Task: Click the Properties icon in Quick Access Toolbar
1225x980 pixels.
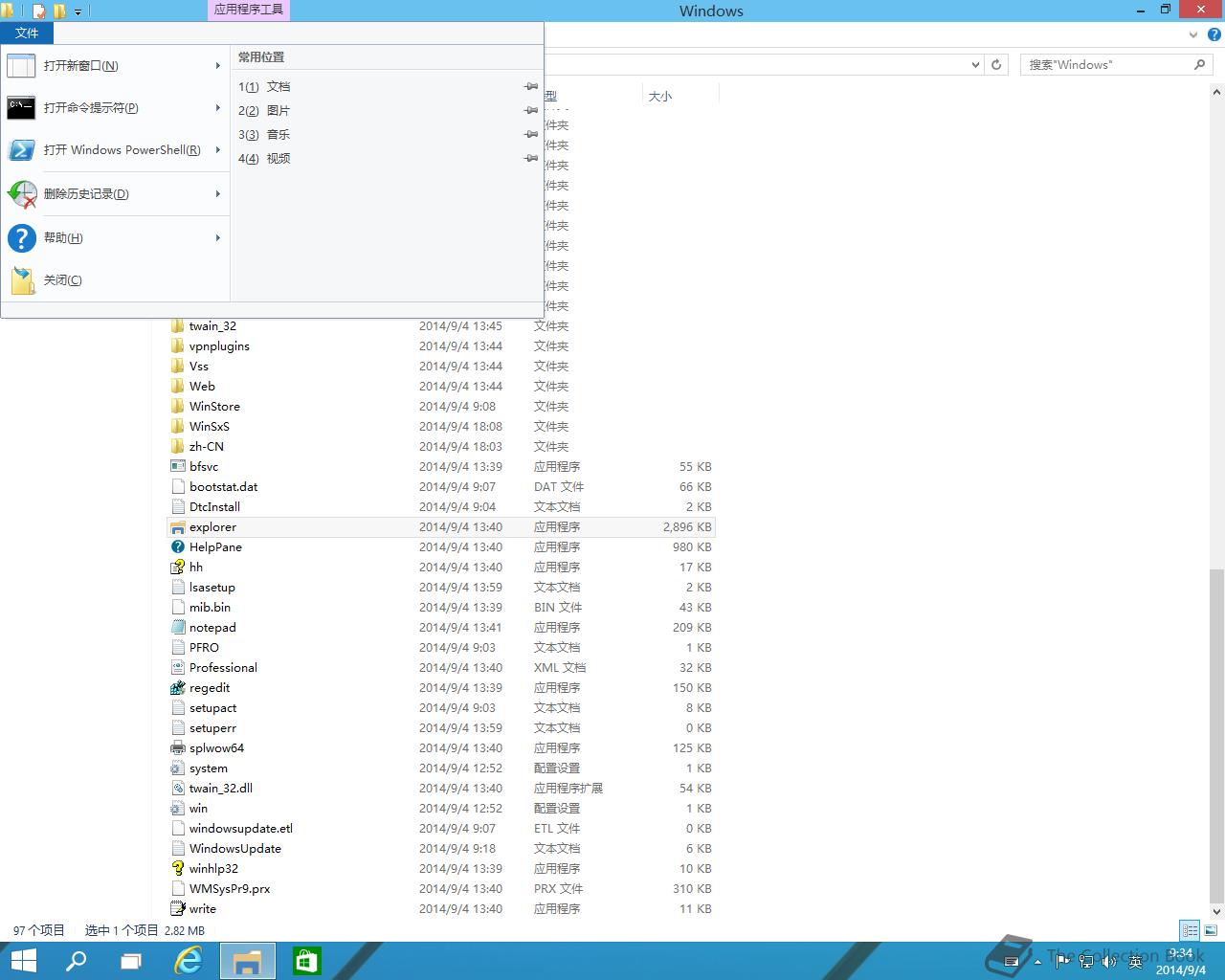Action: [x=39, y=11]
